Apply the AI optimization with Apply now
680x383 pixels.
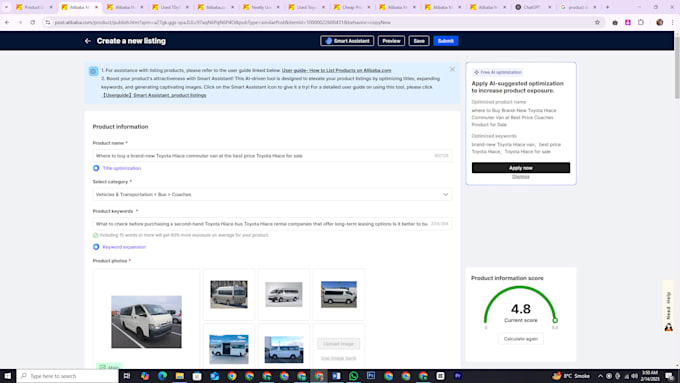click(521, 168)
